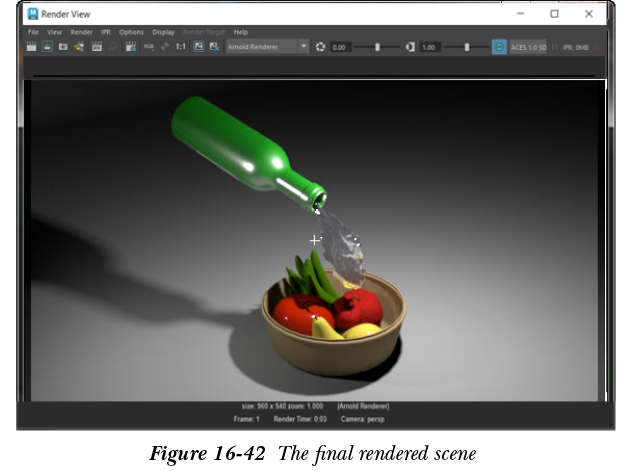Click the Display RGB channels icon
Viewport: 627px width, 471px height.
pyautogui.click(x=148, y=47)
